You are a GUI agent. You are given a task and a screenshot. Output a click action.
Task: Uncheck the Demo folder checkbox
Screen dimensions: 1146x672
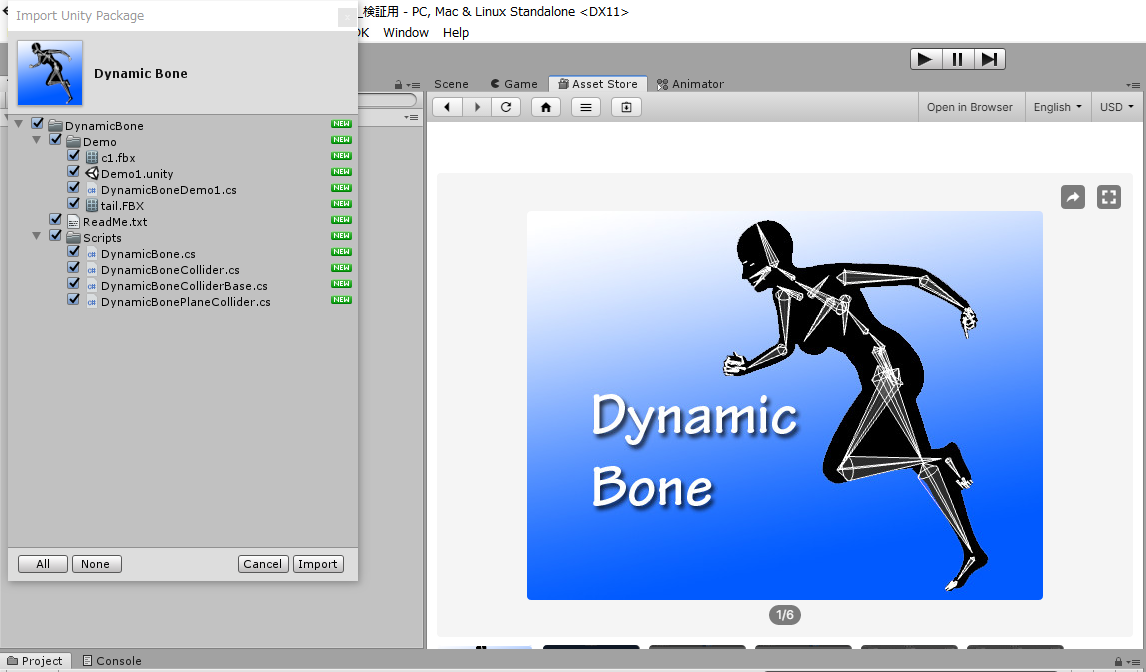coord(56,139)
